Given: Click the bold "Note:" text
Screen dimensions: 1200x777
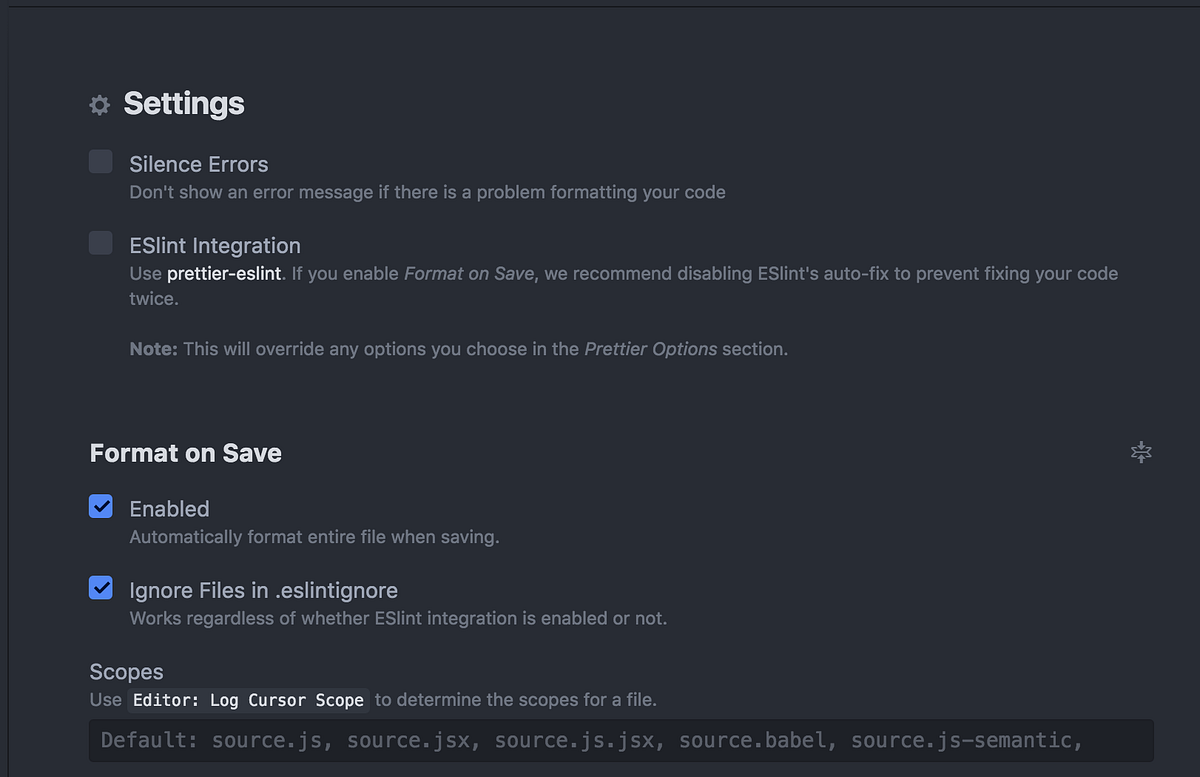Looking at the screenshot, I should 154,349.
